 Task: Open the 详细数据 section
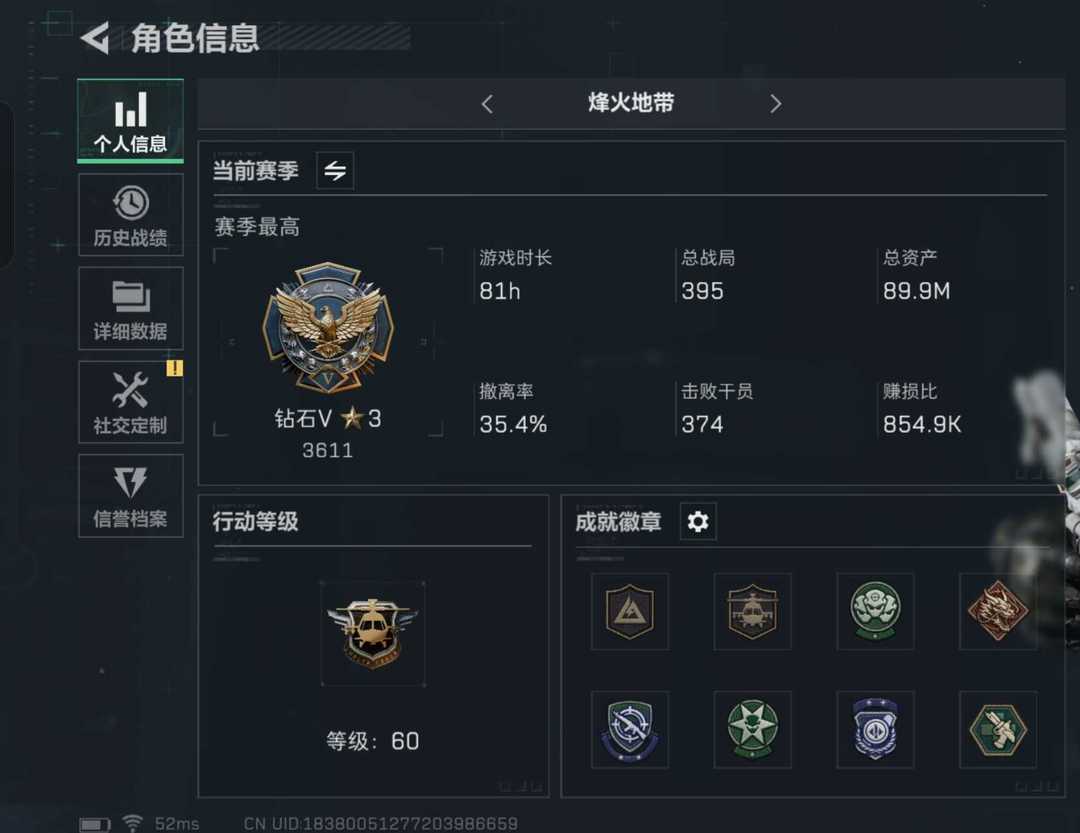130,309
